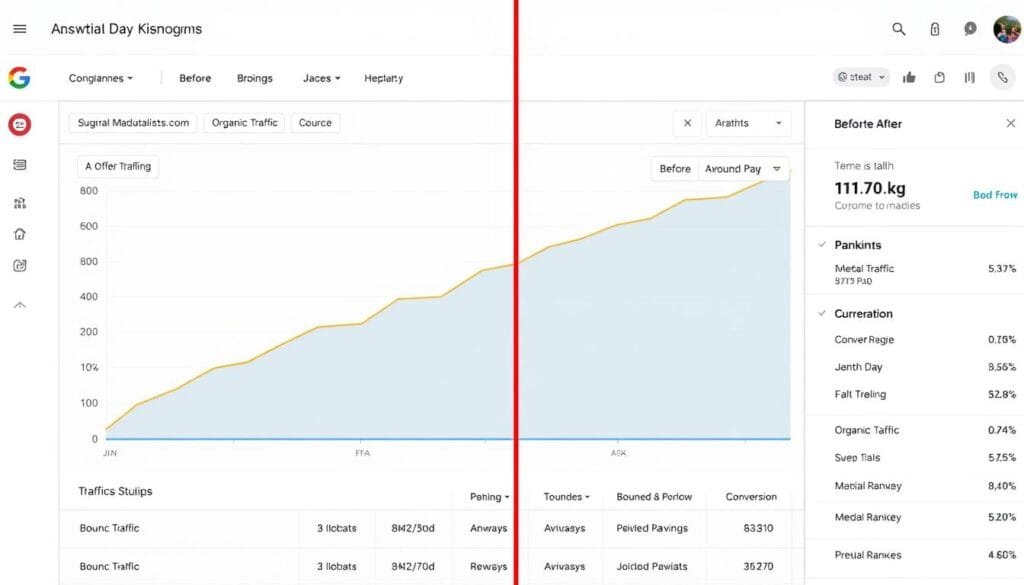Click the share link icon top right

point(1003,76)
